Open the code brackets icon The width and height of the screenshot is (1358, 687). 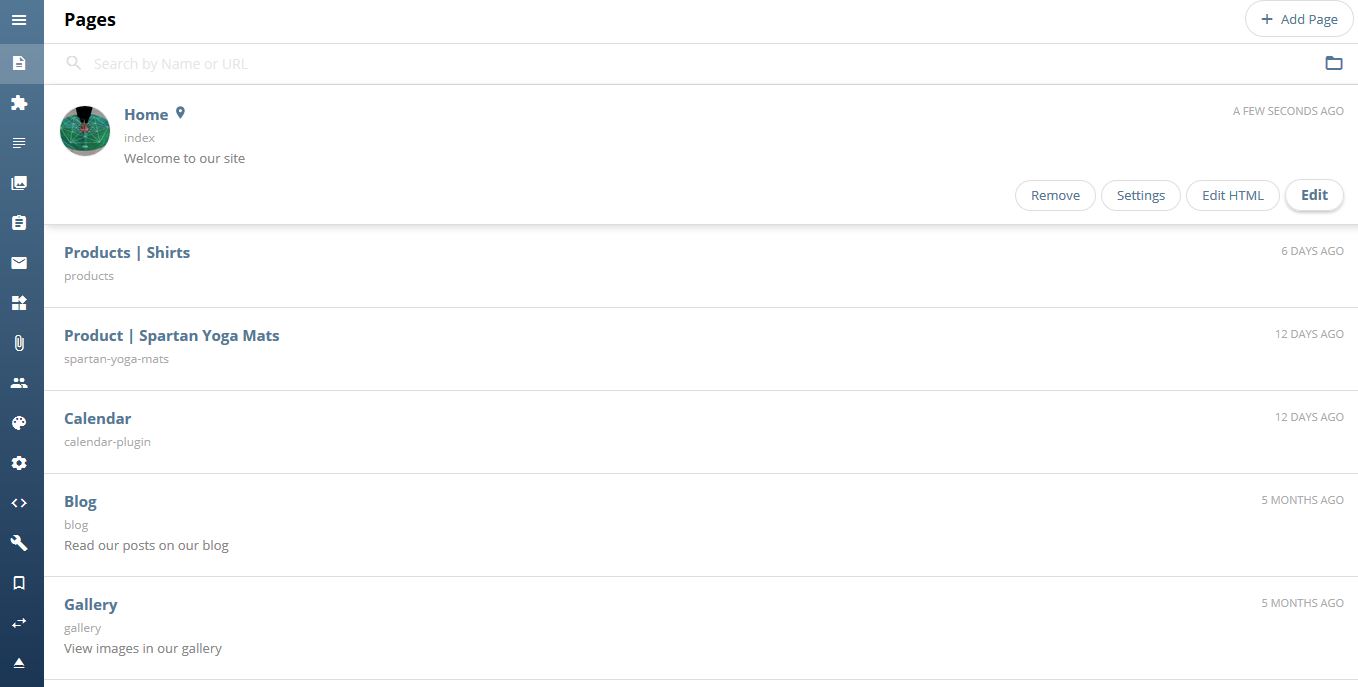pos(19,503)
